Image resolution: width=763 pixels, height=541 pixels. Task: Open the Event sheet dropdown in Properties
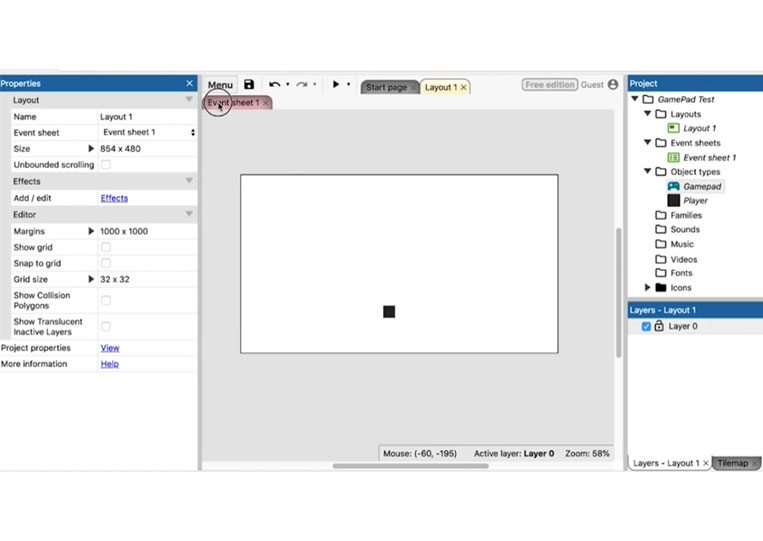click(148, 132)
